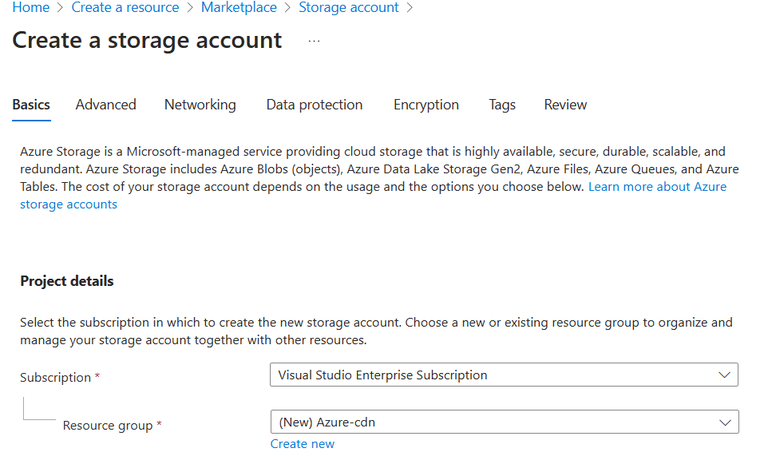Switch to the Advanced tab
The width and height of the screenshot is (768, 468).
106,104
